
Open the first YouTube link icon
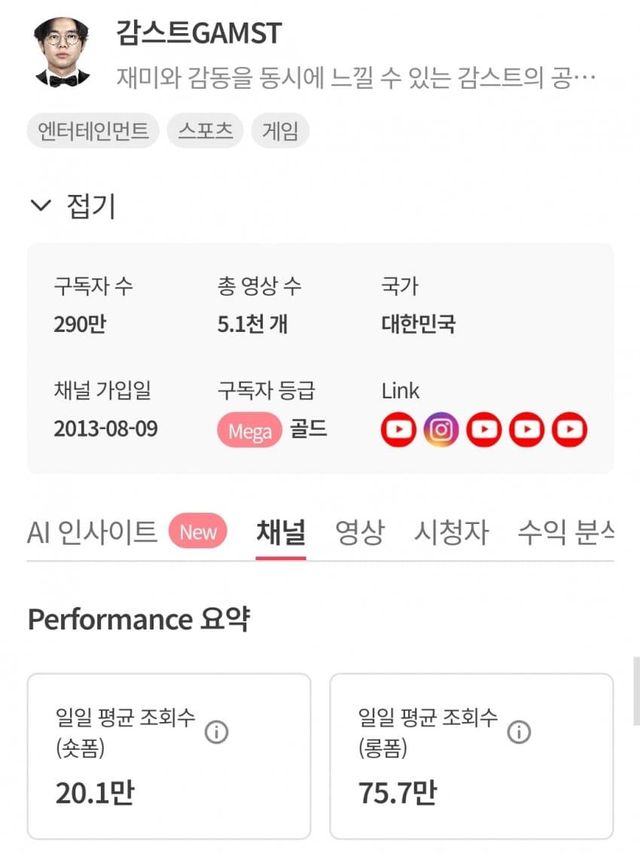point(398,429)
